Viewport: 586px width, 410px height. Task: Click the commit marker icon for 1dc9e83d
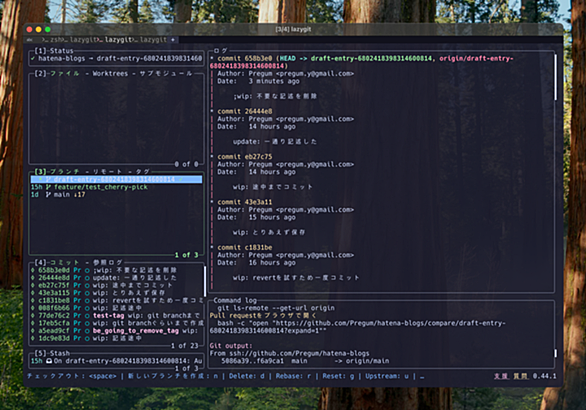[x=33, y=338]
